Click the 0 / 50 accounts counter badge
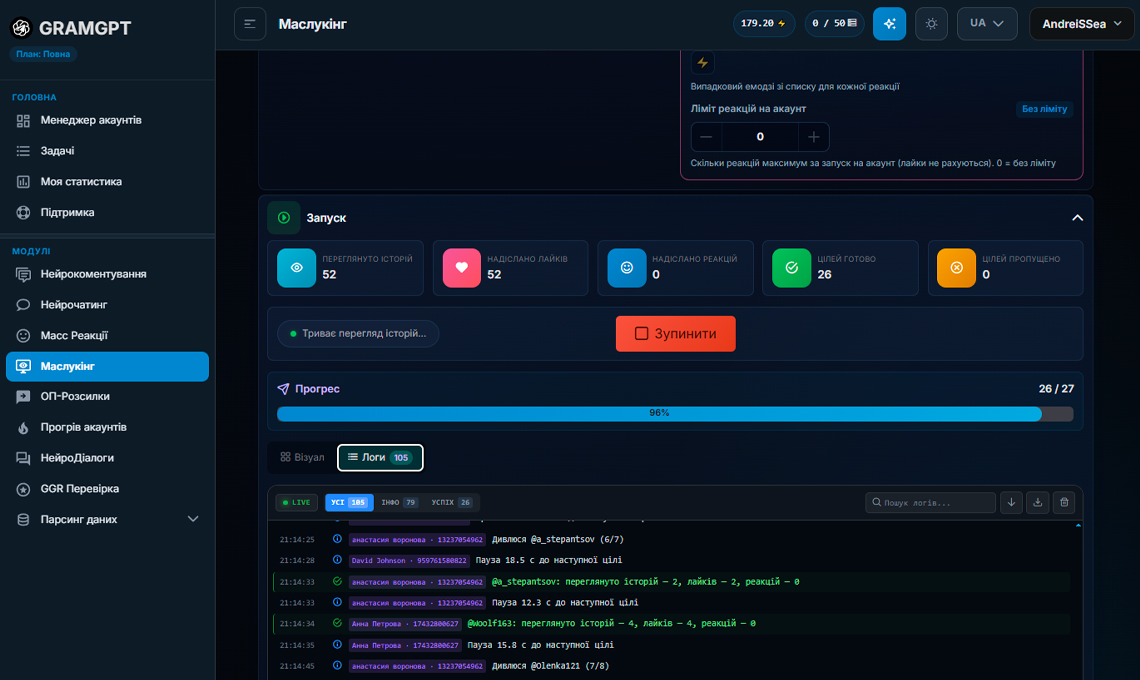 [834, 23]
